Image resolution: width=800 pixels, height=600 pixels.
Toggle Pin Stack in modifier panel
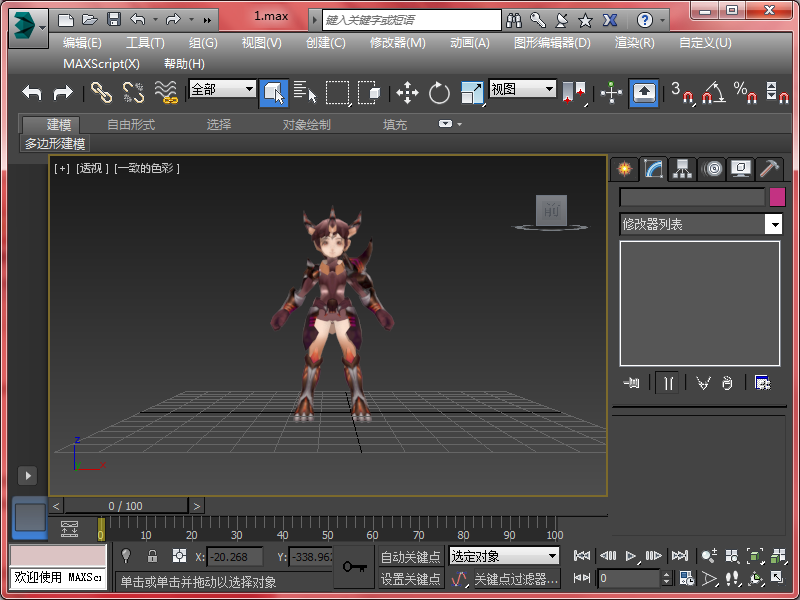tap(632, 383)
